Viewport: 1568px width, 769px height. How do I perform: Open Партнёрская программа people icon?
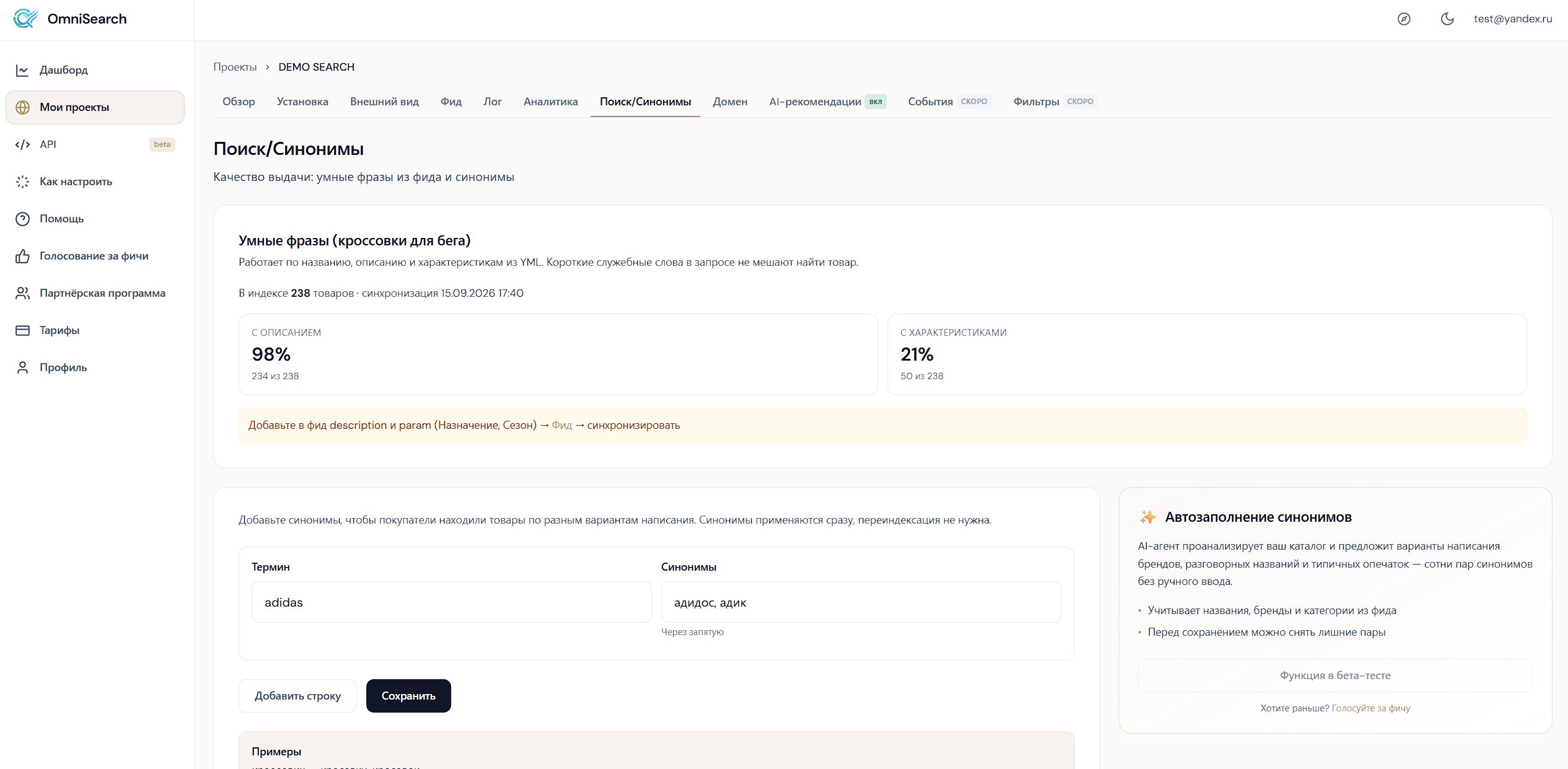click(x=22, y=293)
